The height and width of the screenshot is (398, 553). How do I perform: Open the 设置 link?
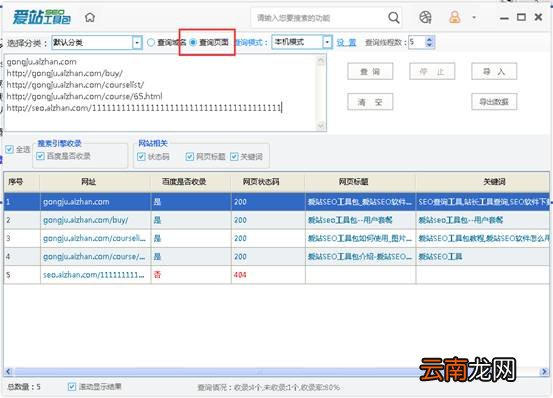point(346,43)
